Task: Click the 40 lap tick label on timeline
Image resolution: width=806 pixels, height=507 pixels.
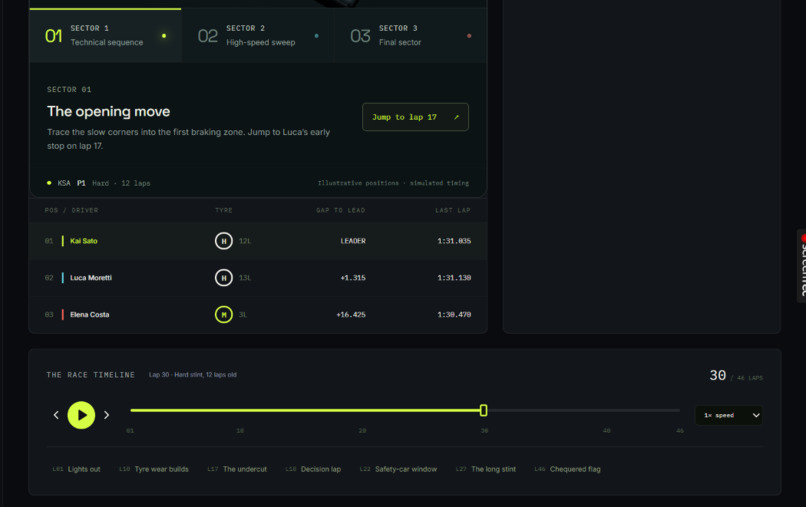Action: (x=607, y=431)
